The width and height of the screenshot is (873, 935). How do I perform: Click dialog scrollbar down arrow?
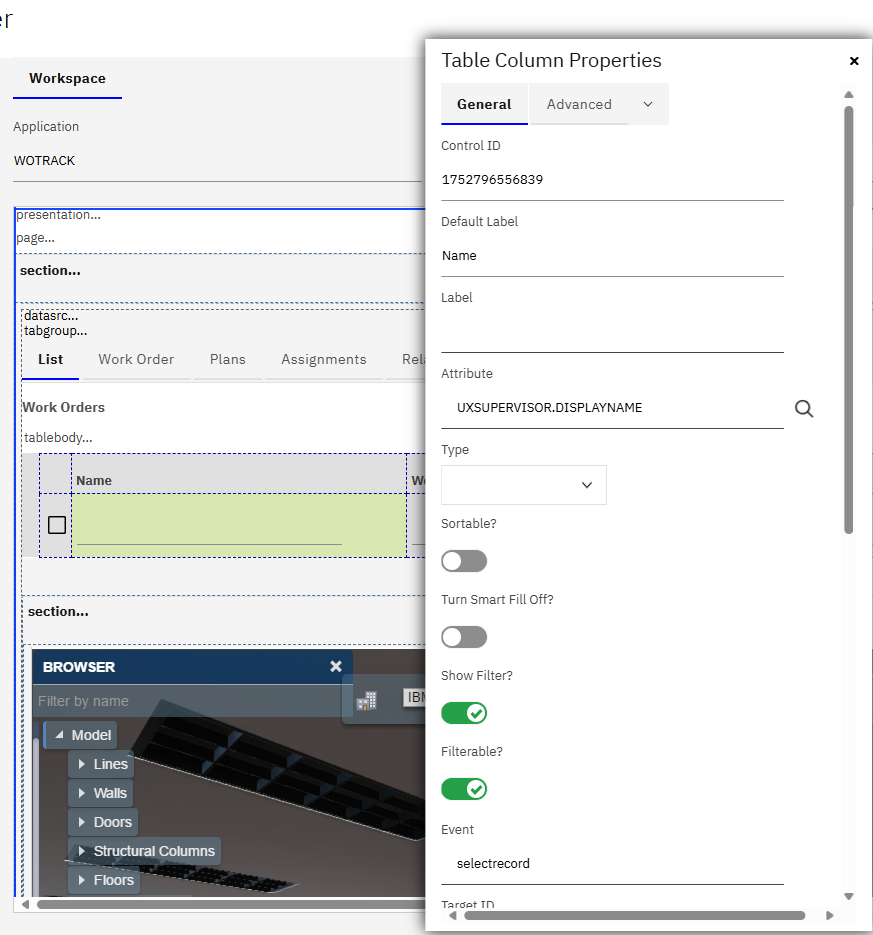849,896
